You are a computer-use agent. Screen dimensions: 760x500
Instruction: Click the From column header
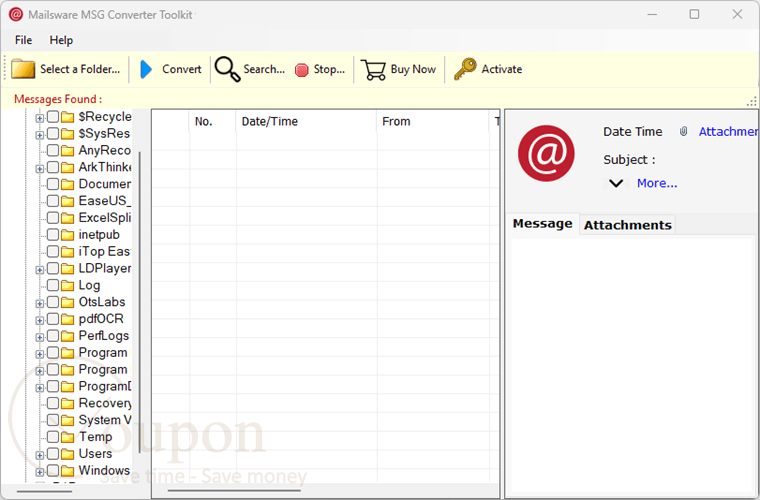(432, 122)
